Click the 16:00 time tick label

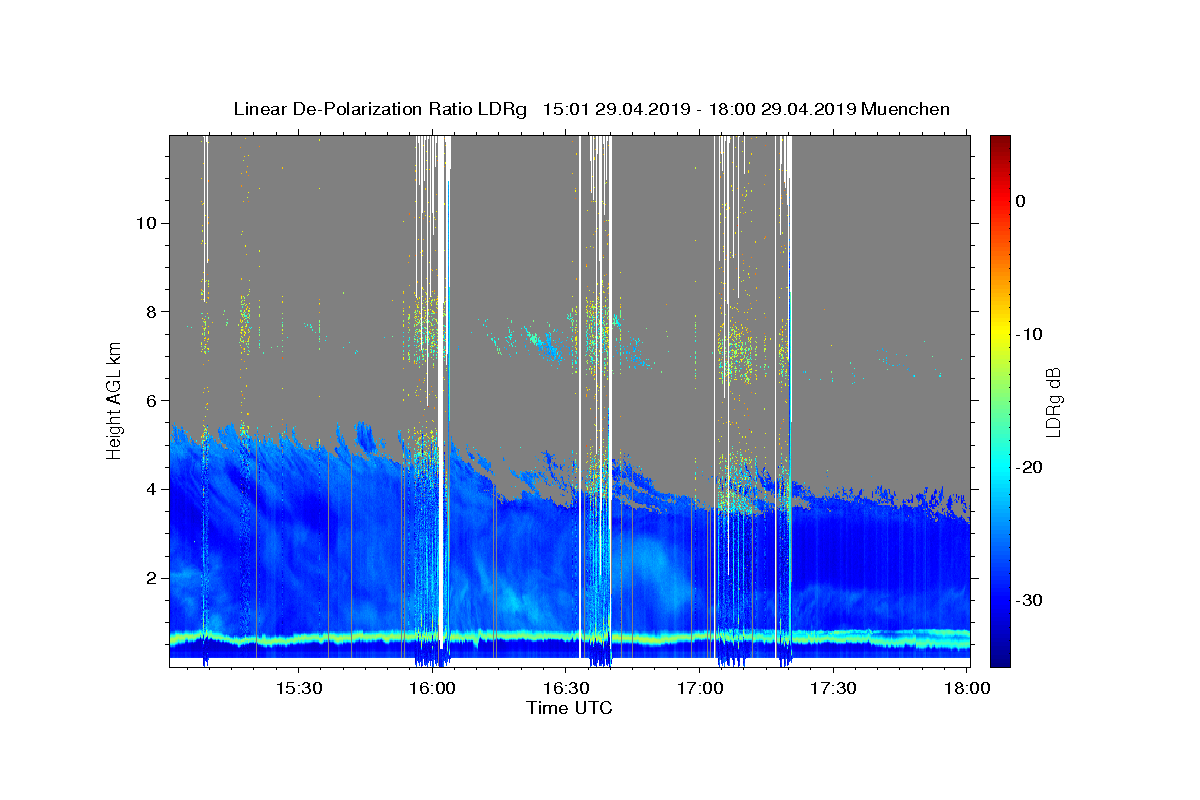tap(432, 688)
